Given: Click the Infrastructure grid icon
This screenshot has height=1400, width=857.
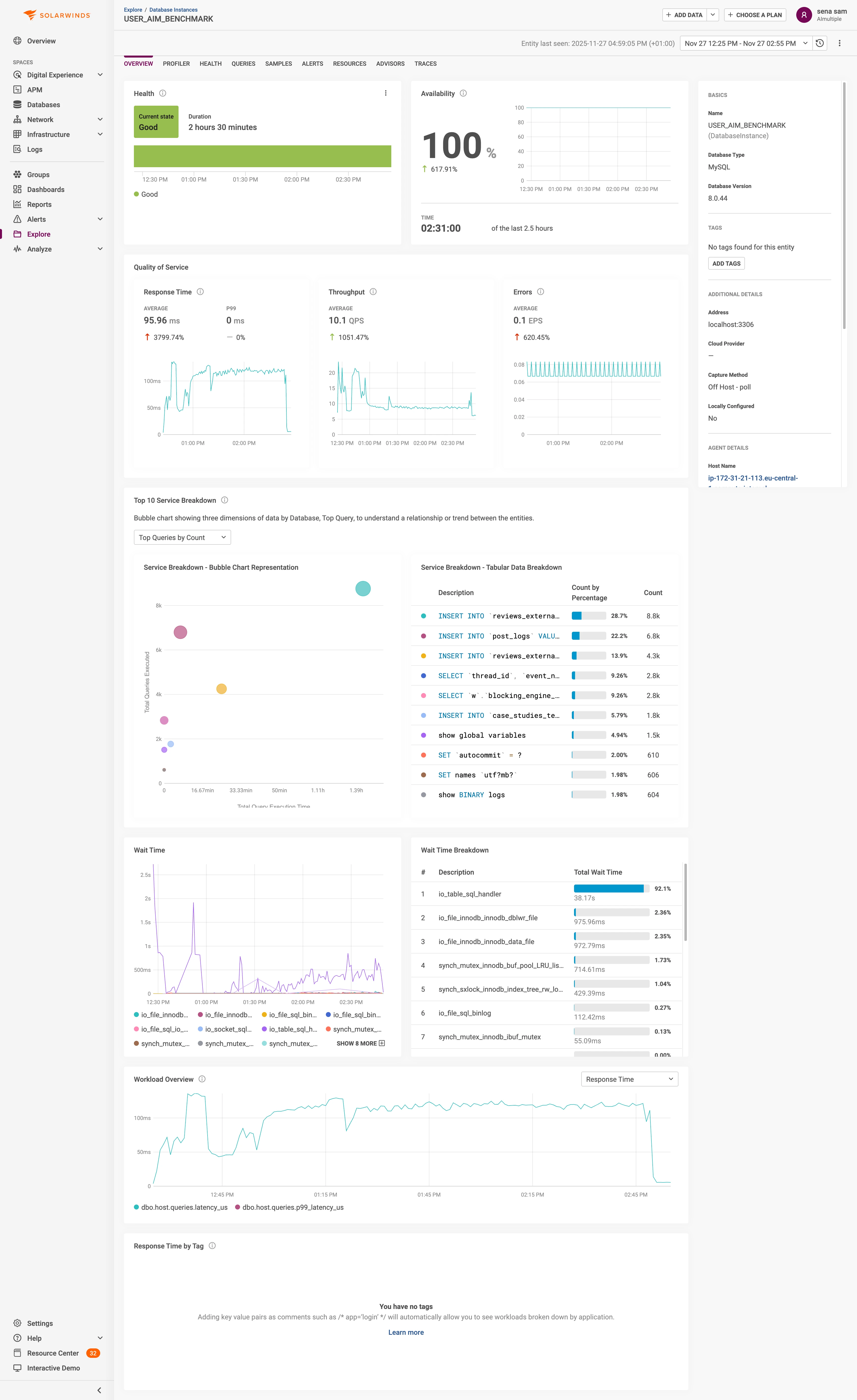Looking at the screenshot, I should tap(18, 135).
